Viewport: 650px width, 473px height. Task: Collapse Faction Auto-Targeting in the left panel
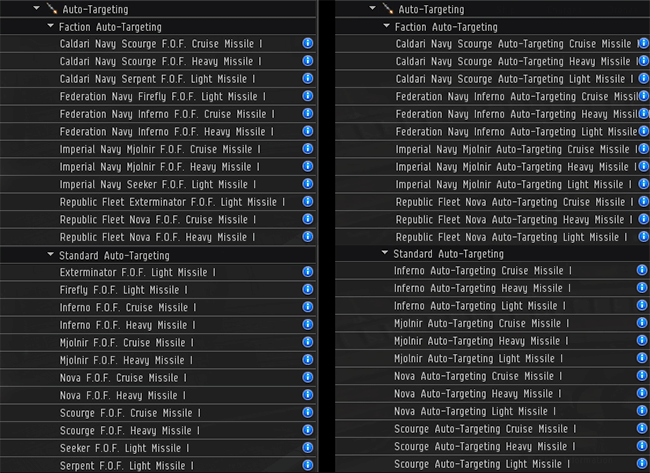pyautogui.click(x=51, y=26)
